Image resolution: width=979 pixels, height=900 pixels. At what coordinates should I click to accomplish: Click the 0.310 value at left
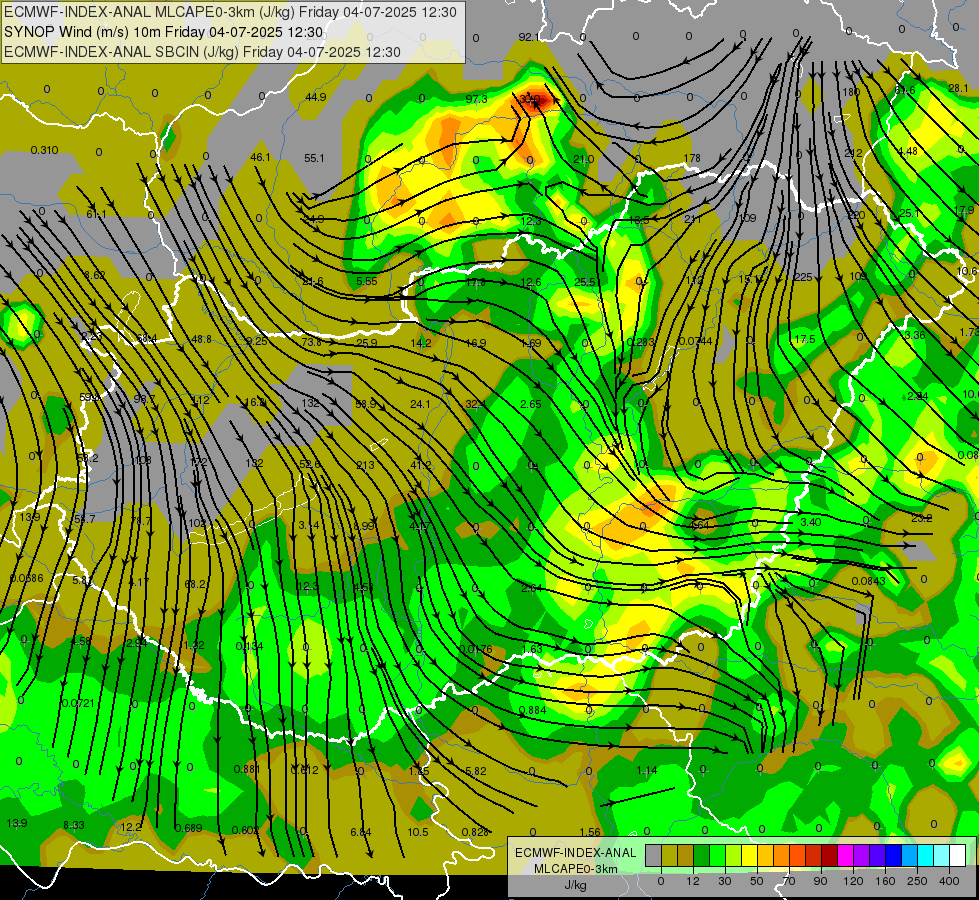44,150
